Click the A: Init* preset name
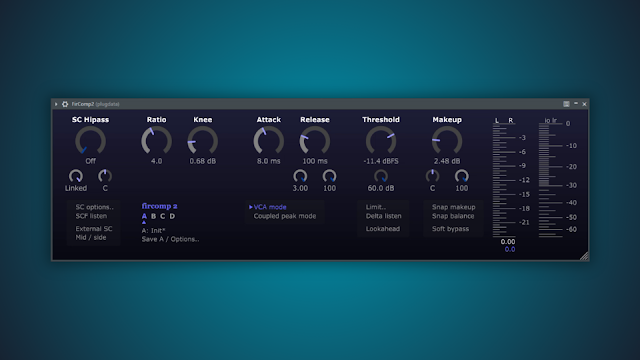This screenshot has height=360, width=640. [x=153, y=230]
